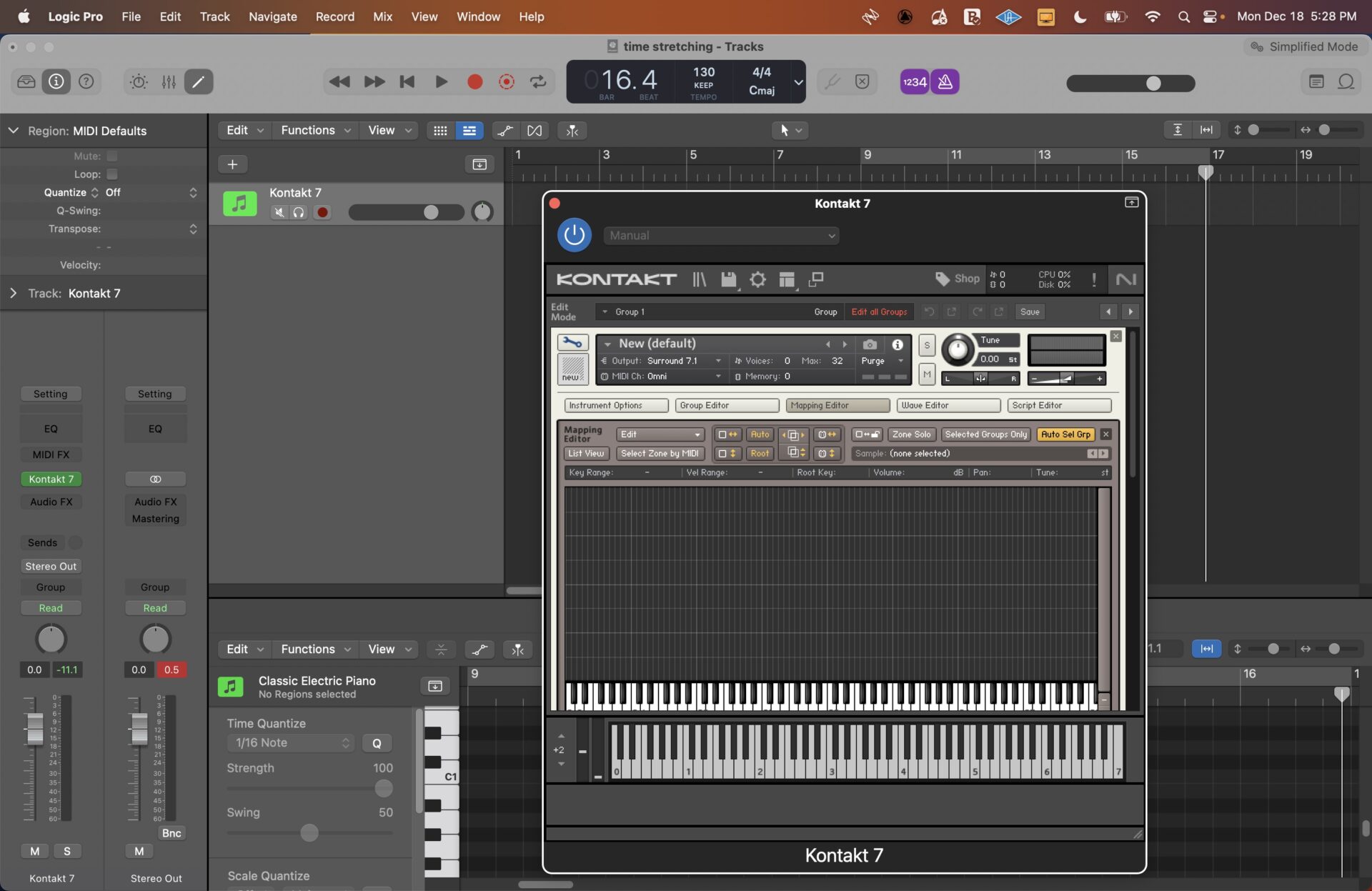Switch to the Wave Editor tab
This screenshot has height=891, width=1372.
[x=948, y=405]
